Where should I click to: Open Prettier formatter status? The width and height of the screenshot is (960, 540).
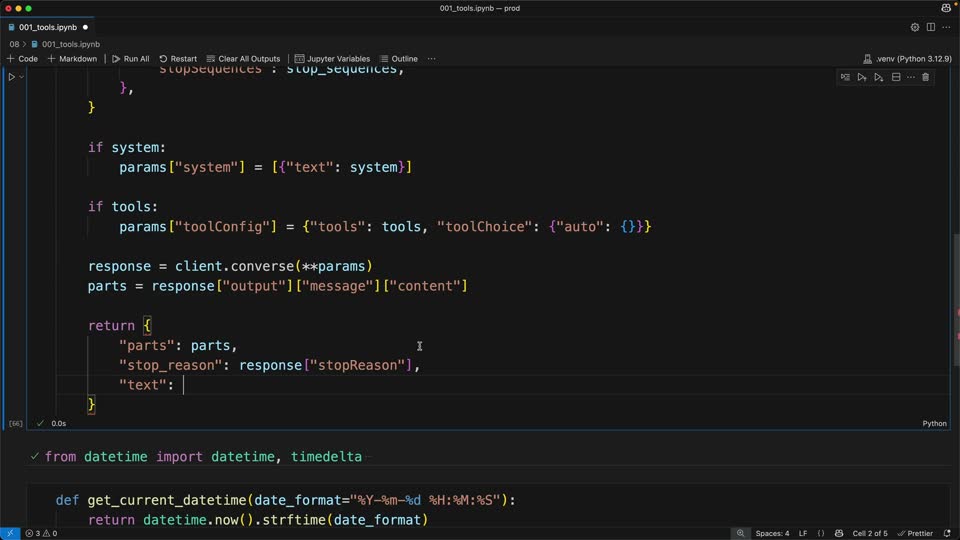(x=915, y=533)
